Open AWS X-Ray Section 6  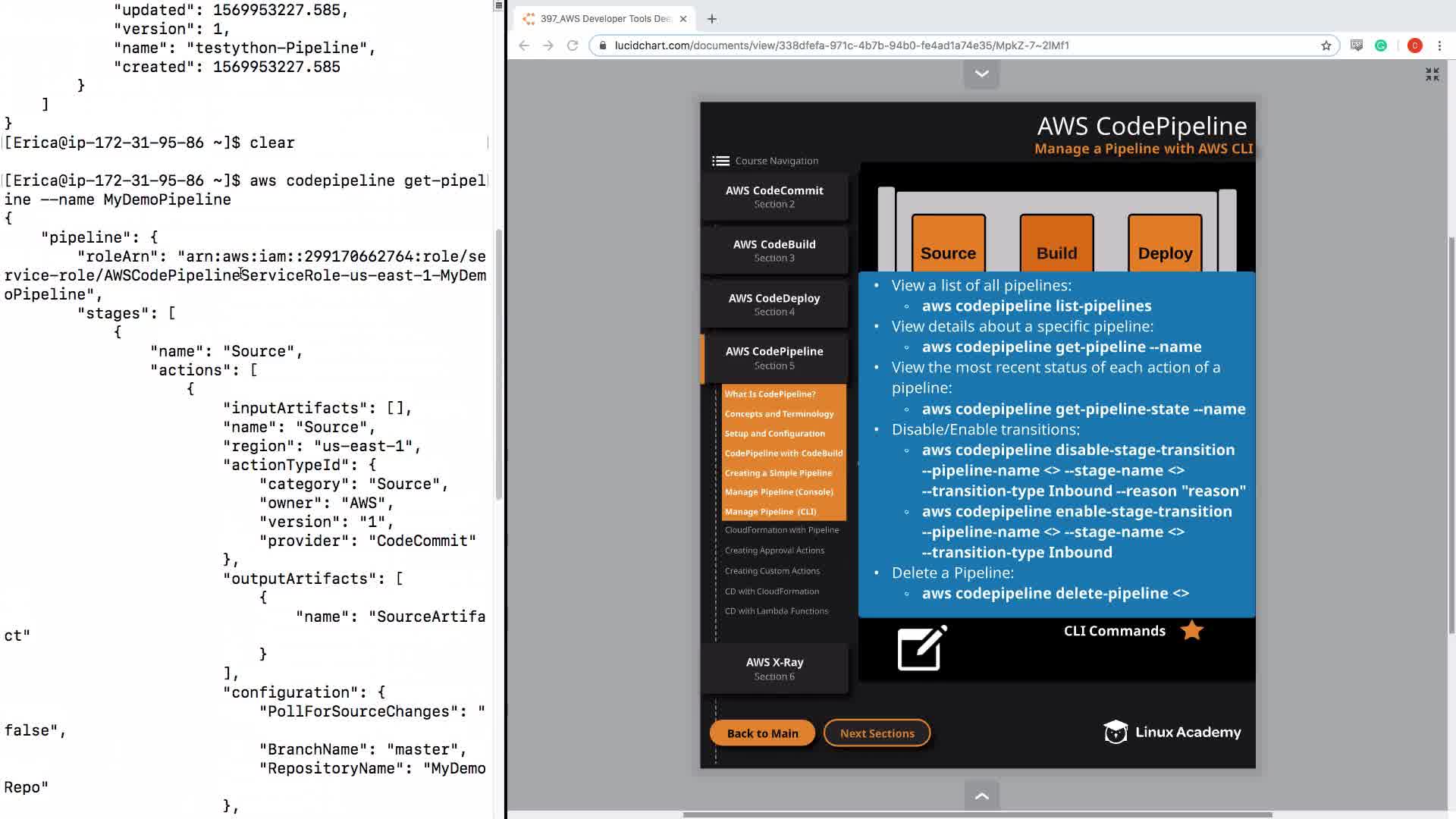[x=773, y=668]
